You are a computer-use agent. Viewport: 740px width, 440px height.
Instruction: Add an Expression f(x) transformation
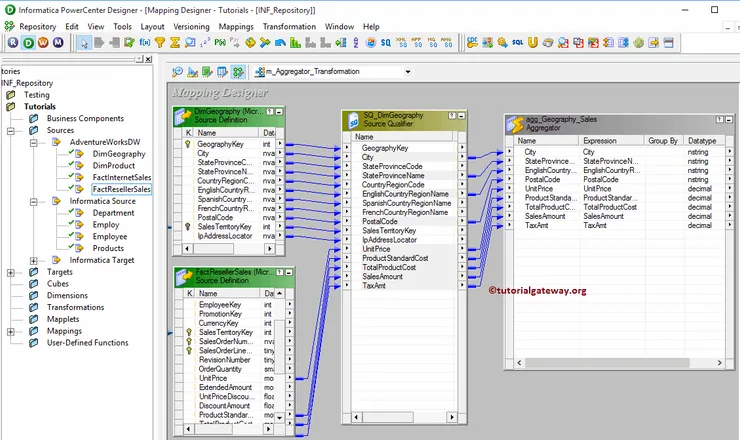(x=144, y=43)
